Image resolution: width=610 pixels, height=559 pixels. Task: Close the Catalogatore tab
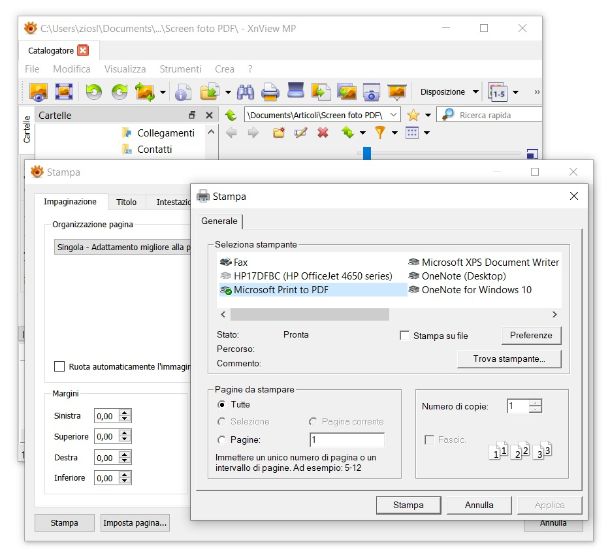(x=83, y=51)
